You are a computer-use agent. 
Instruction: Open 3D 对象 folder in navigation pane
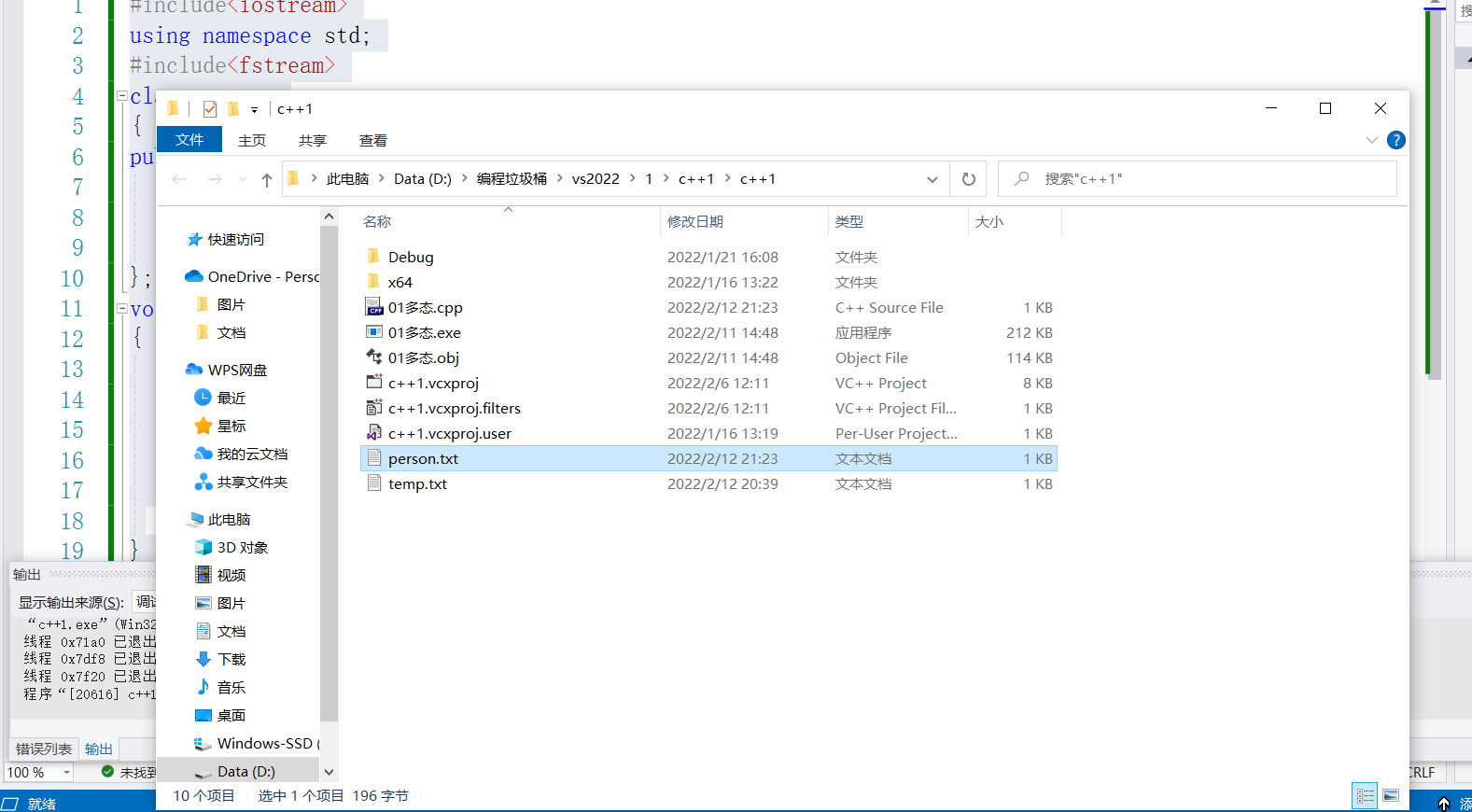(x=242, y=547)
